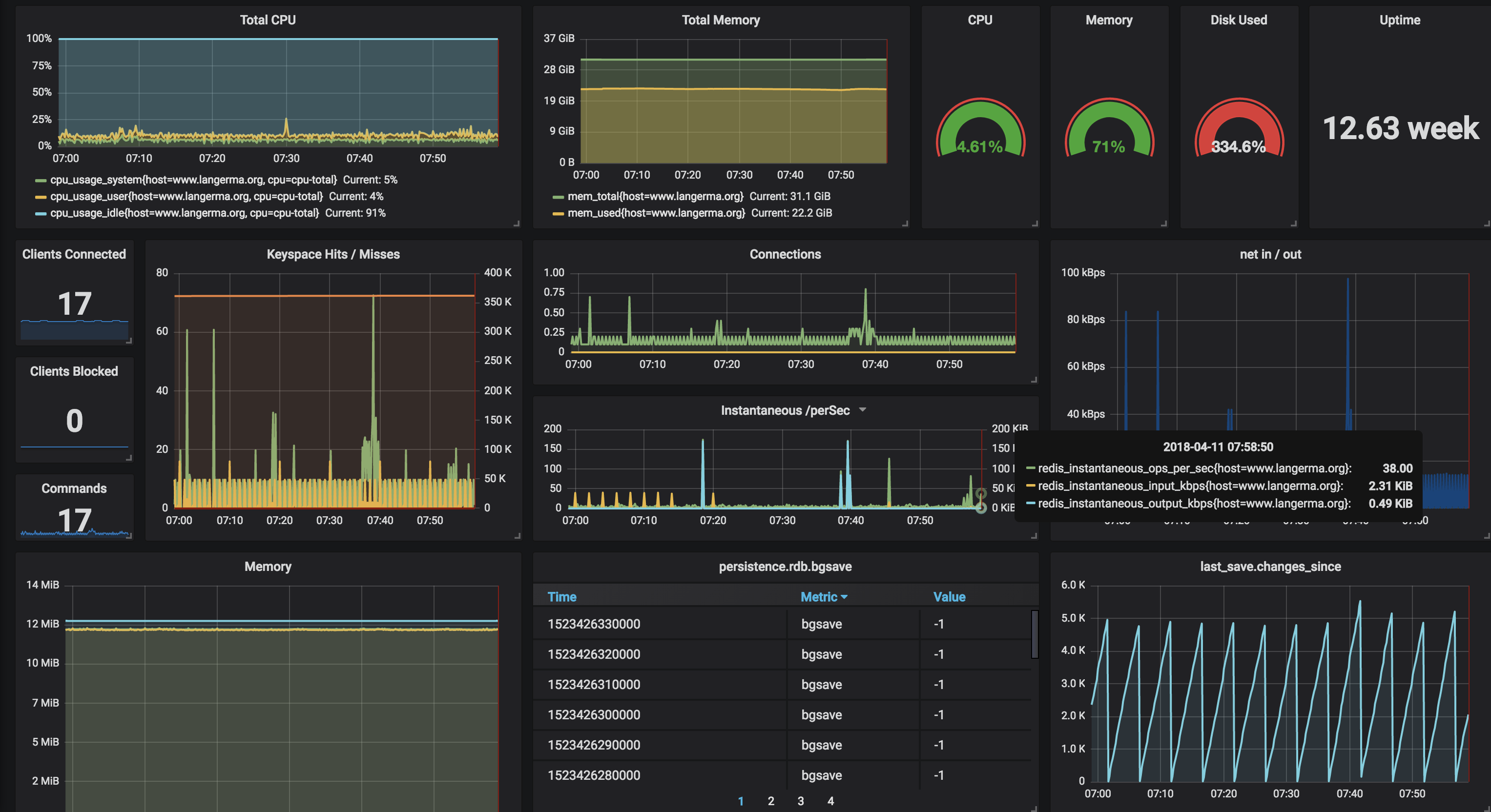
Task: Open the Instantaneous /perSec title dropdown caret
Action: tap(862, 409)
